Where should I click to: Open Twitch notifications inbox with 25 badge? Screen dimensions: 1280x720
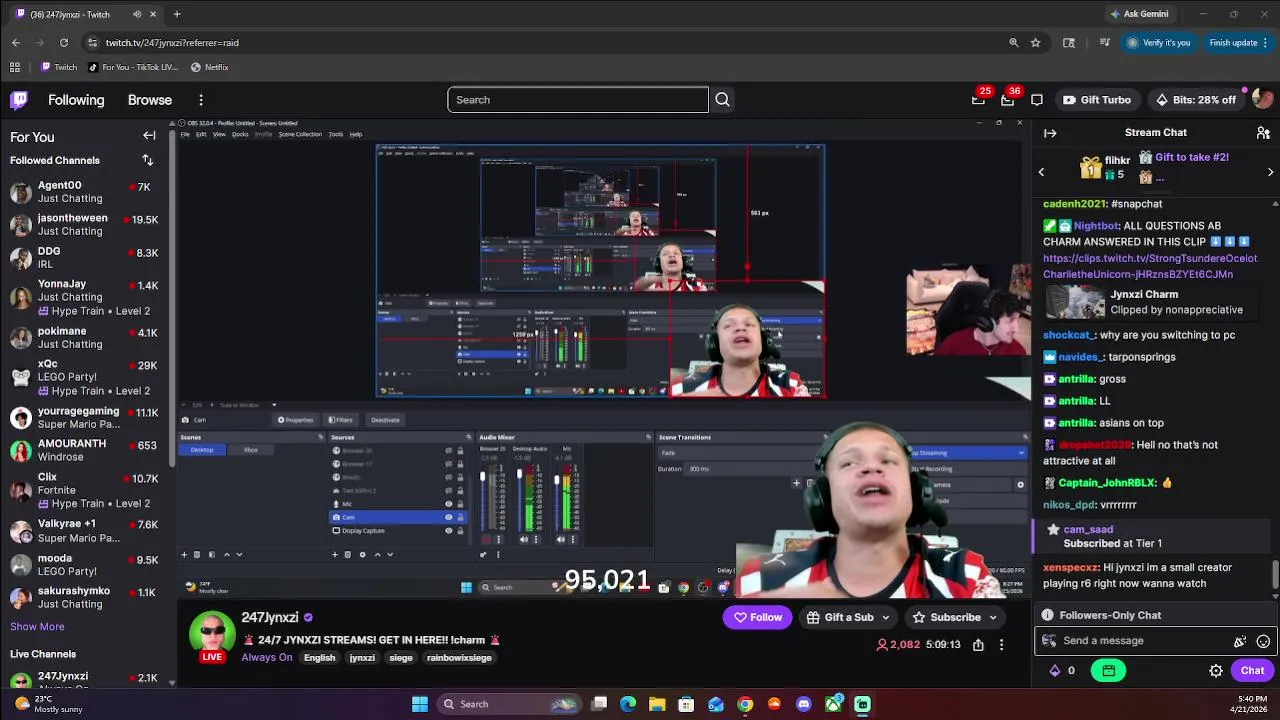point(978,100)
